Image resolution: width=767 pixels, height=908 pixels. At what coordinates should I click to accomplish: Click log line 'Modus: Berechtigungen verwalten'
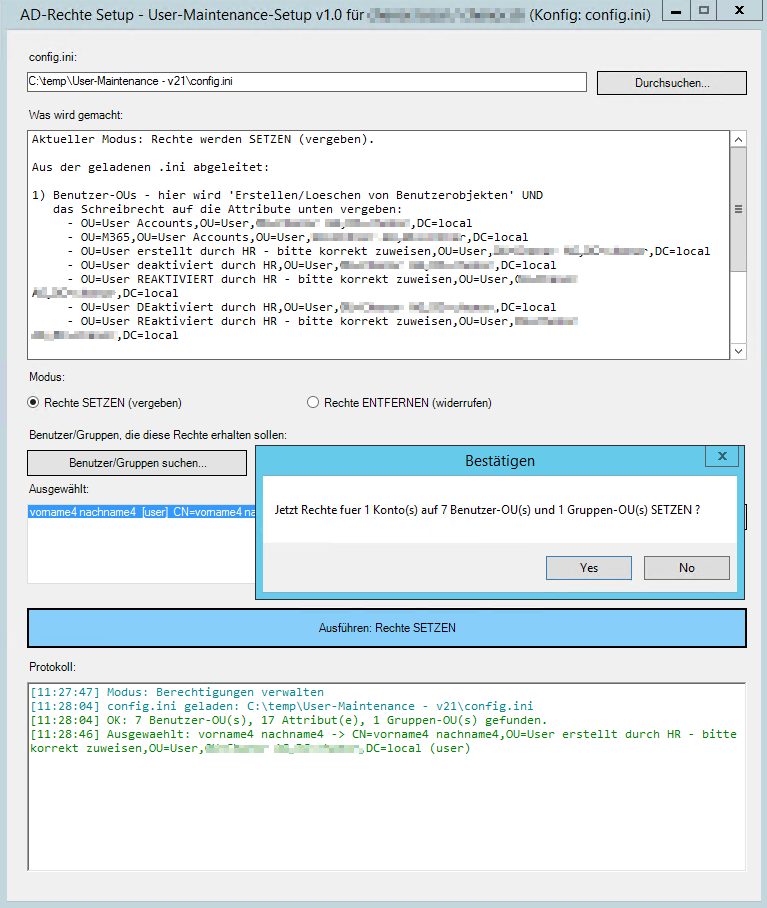click(177, 692)
